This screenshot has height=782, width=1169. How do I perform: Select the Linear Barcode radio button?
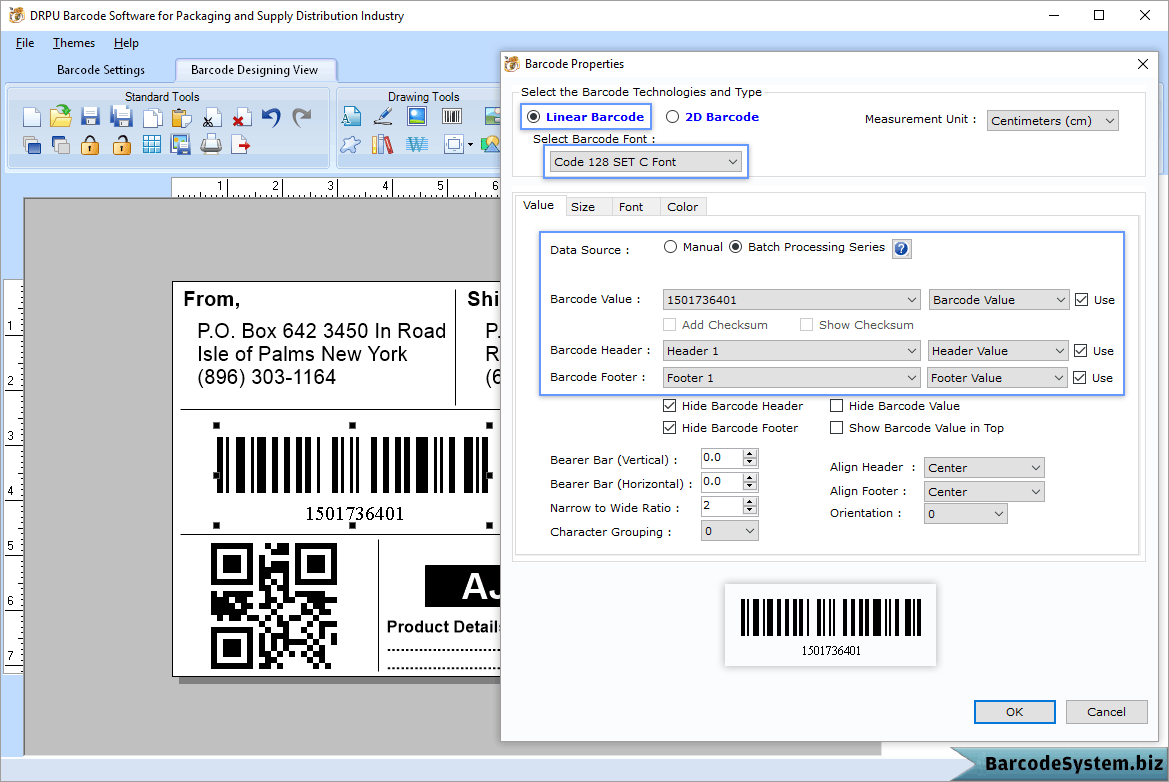click(x=533, y=117)
